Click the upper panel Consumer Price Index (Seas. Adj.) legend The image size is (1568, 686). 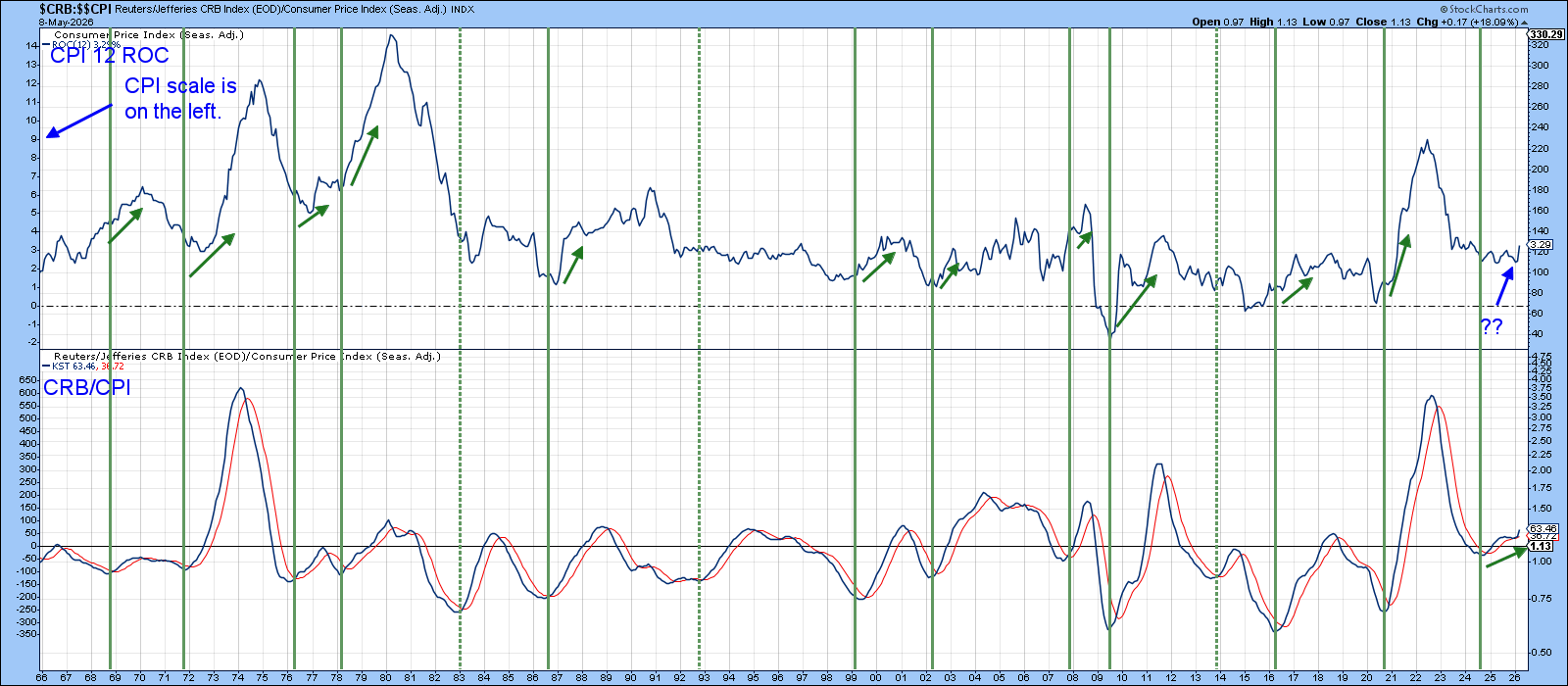click(x=149, y=35)
